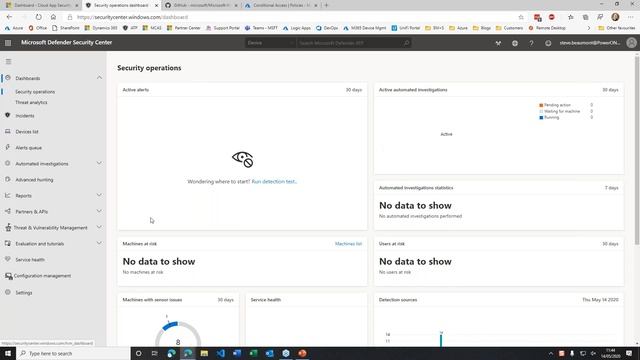
Task: Click the browser home button
Action: 53,17
